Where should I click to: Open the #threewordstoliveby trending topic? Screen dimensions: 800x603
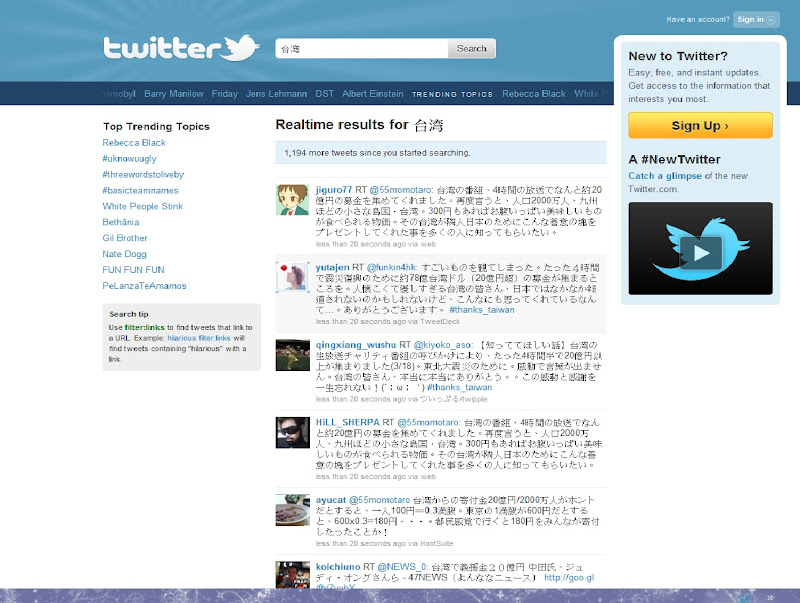[143, 174]
